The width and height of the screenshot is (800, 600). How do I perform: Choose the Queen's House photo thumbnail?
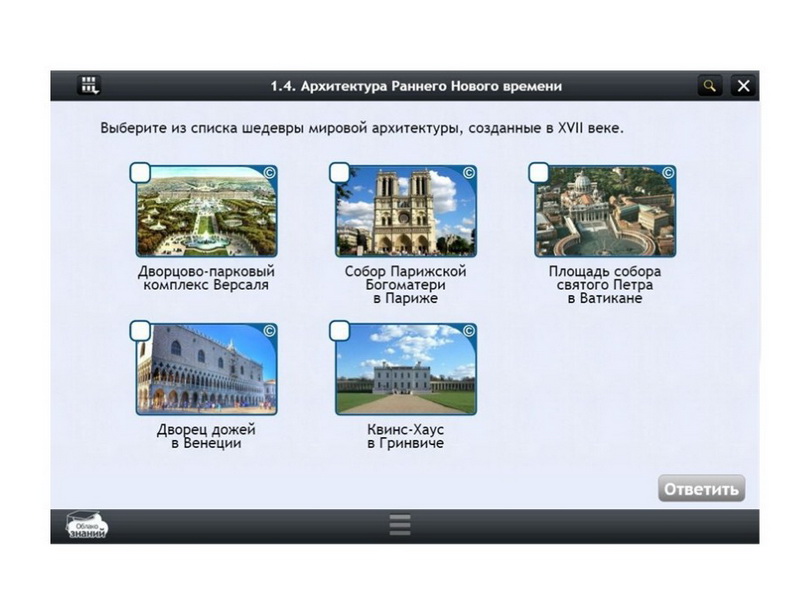pos(406,372)
